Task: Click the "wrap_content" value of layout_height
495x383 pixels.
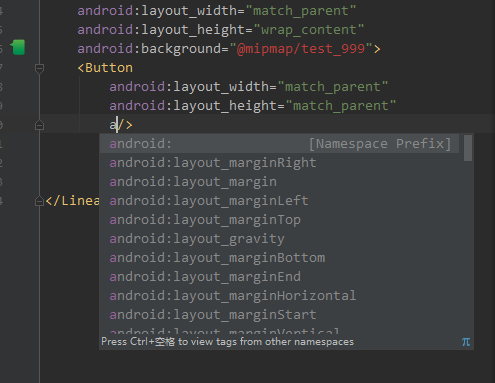Action: 308,30
